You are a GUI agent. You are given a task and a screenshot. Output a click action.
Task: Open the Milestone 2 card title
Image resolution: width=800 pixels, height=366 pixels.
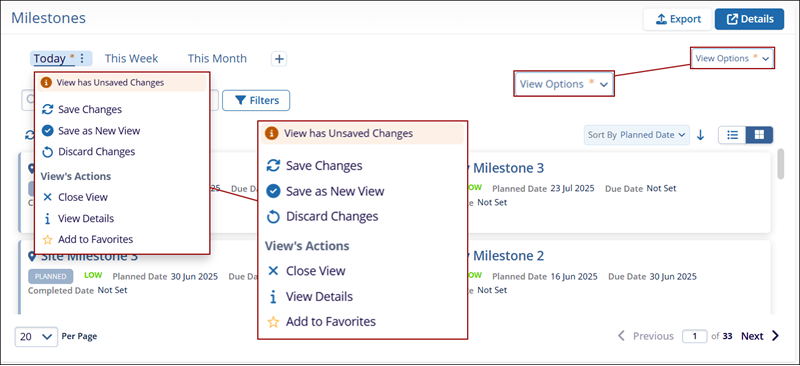tap(509, 256)
